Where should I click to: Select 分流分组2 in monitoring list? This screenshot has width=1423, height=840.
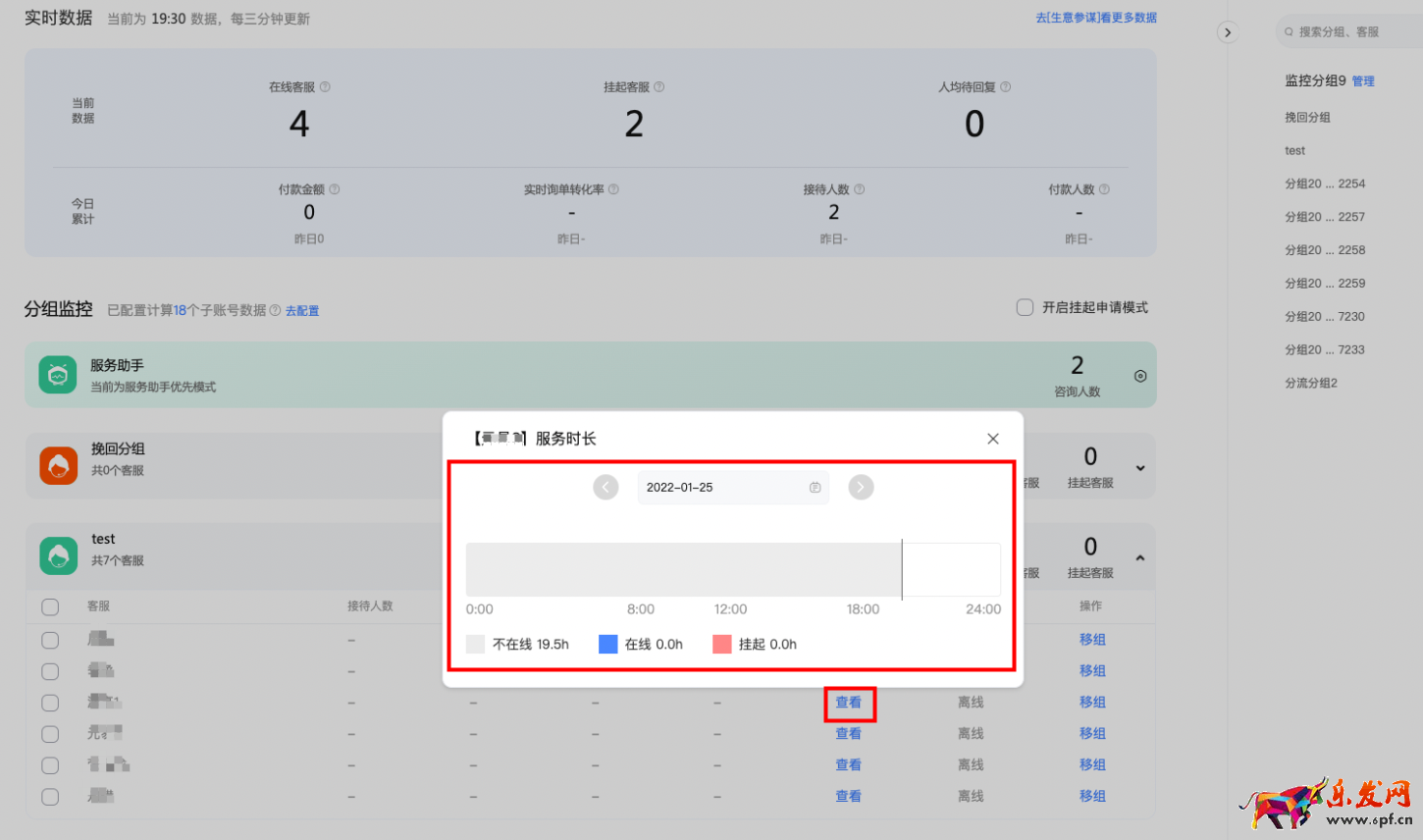coord(1311,383)
